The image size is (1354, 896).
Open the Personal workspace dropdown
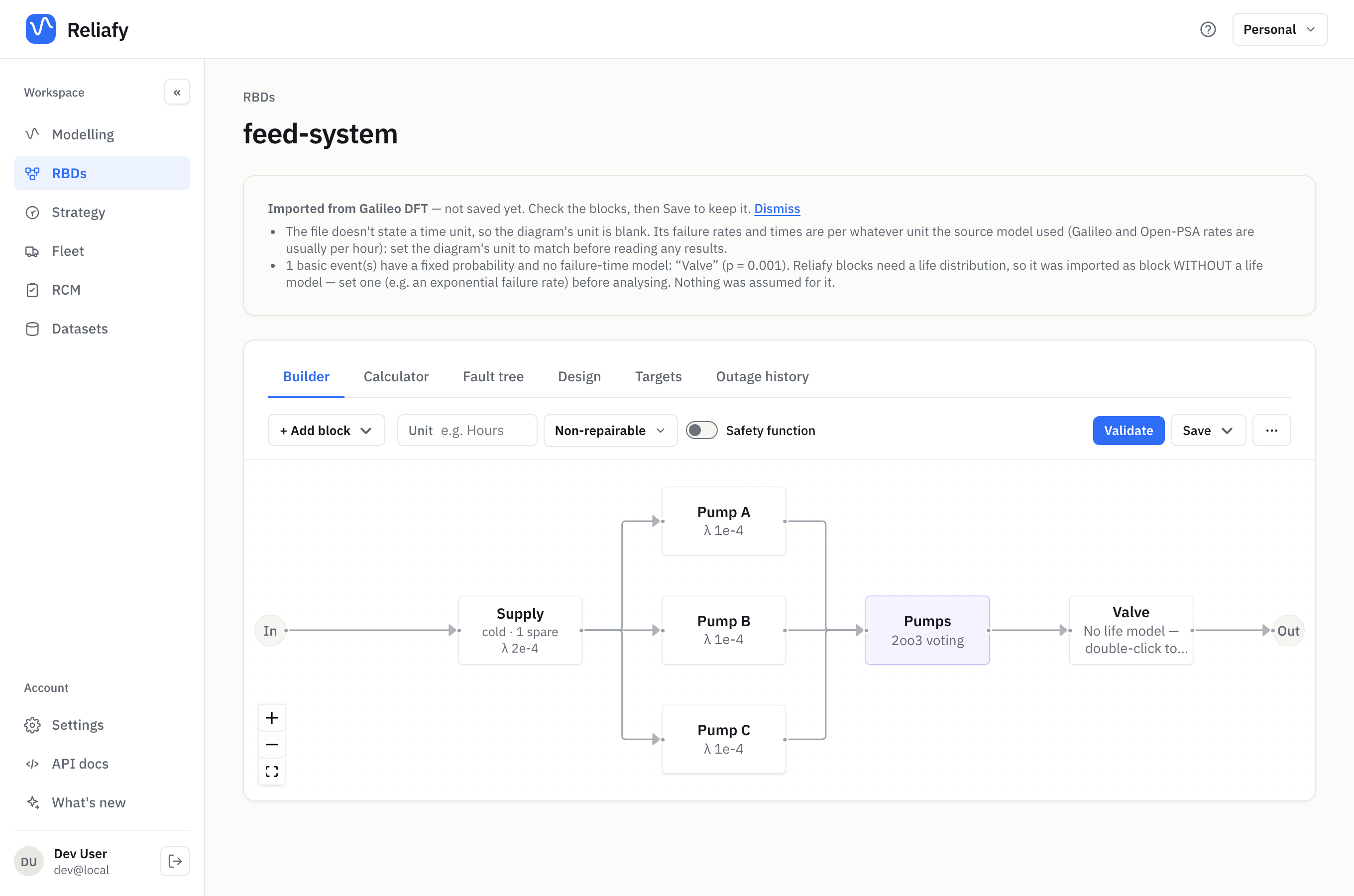coord(1280,30)
